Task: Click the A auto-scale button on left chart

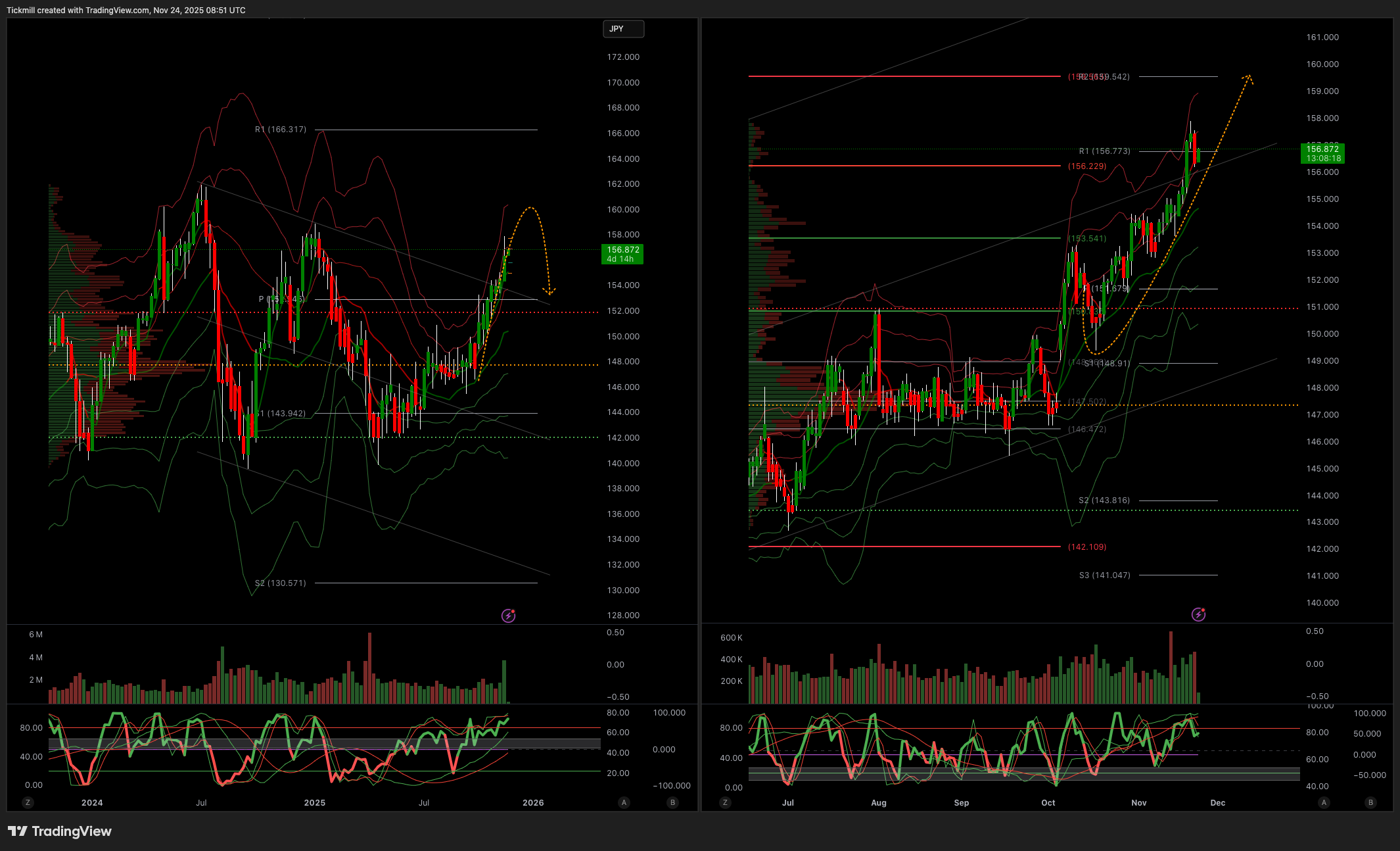Action: click(x=624, y=802)
